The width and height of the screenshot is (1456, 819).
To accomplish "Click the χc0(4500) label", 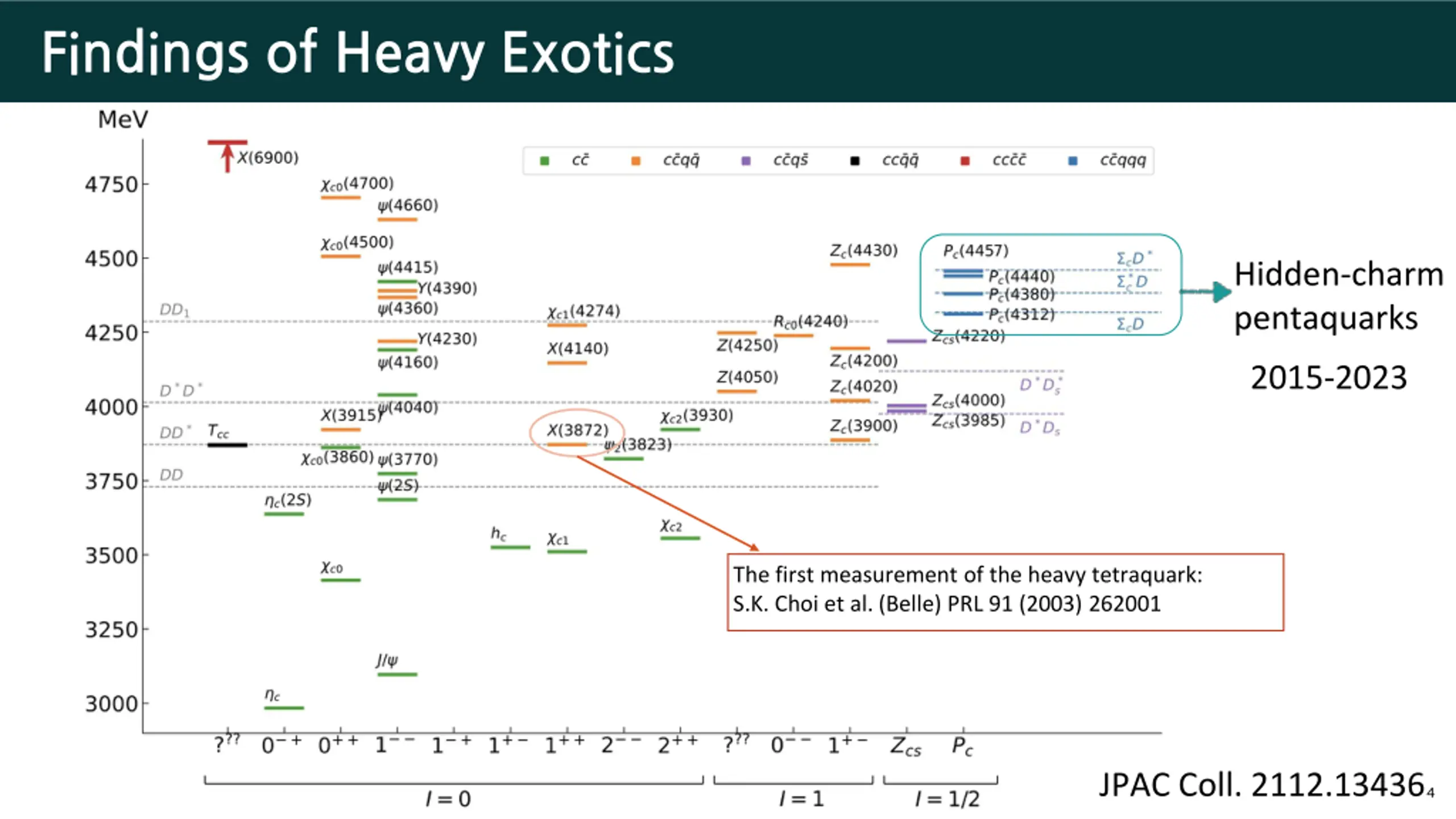I will 357,242.
